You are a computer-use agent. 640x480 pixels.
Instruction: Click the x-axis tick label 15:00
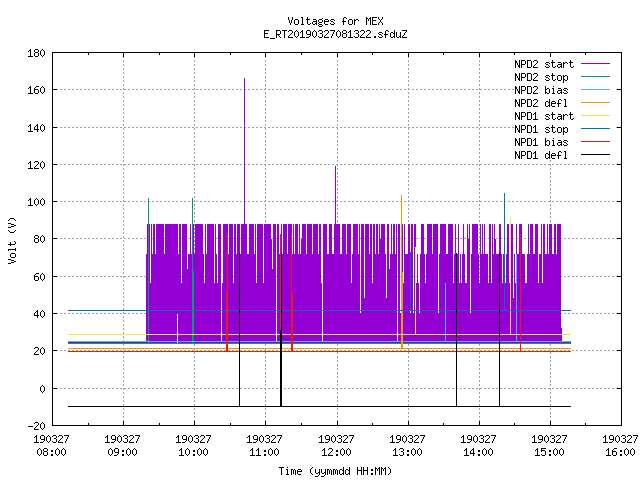(549, 452)
